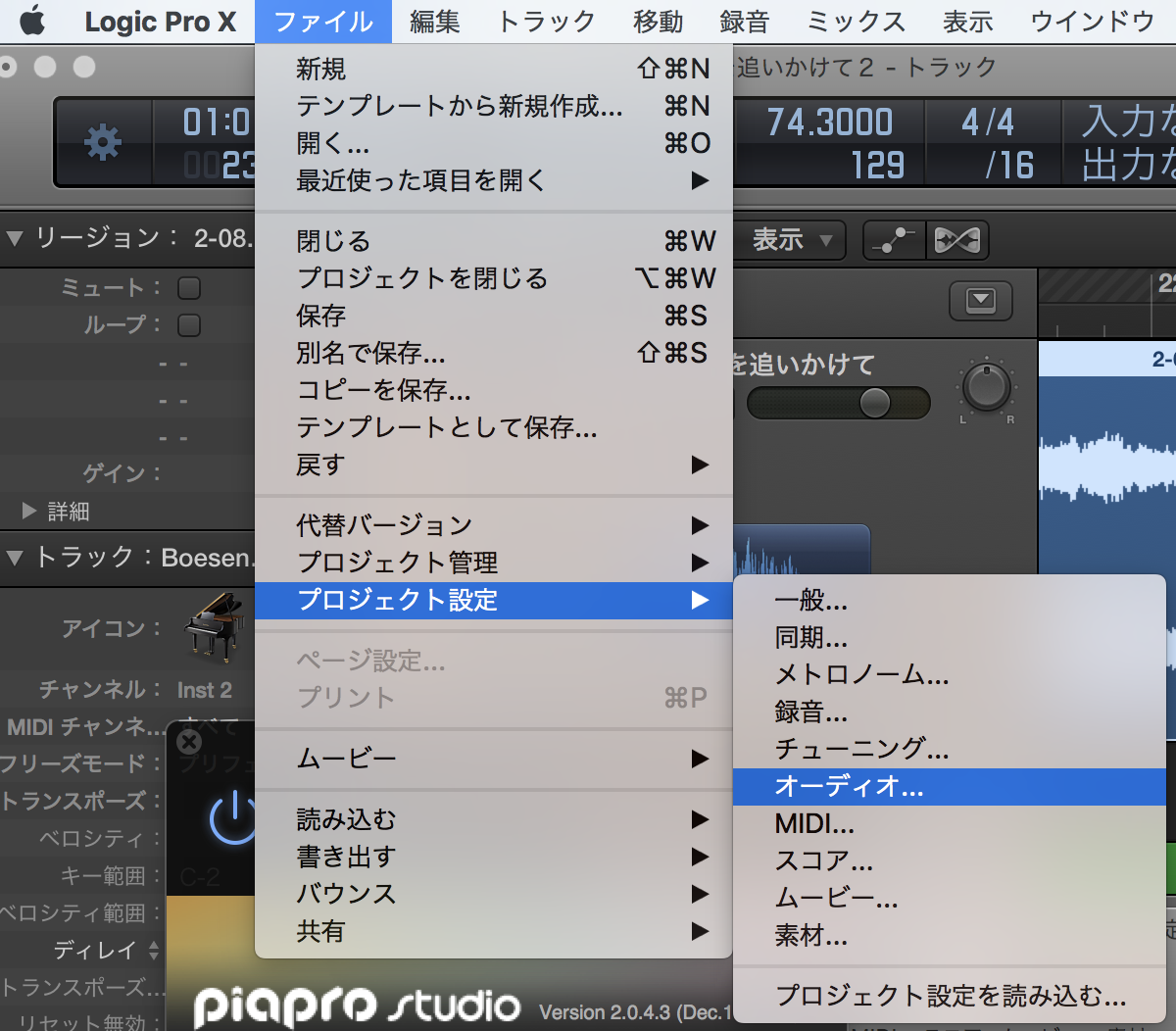Choose テンプレートとして保存…
1176x1031 pixels.
[x=494, y=427]
